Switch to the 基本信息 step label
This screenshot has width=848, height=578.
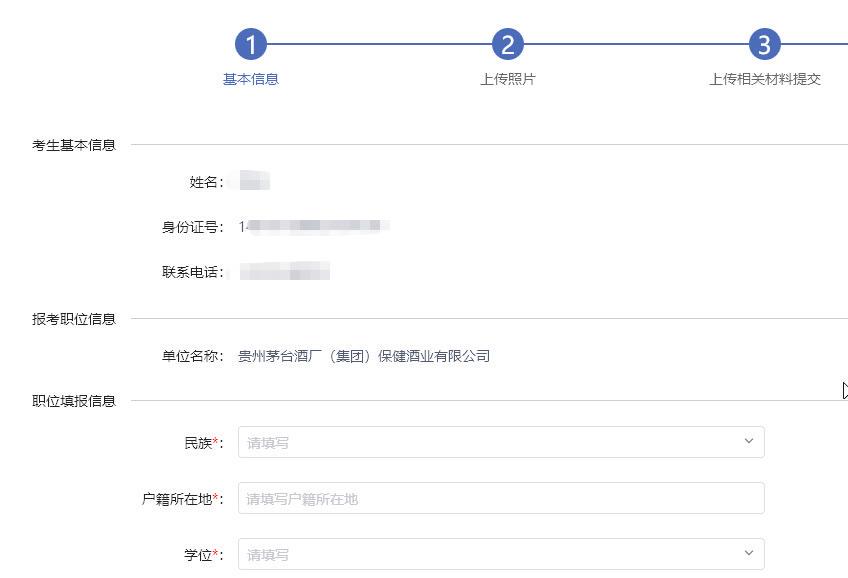251,79
